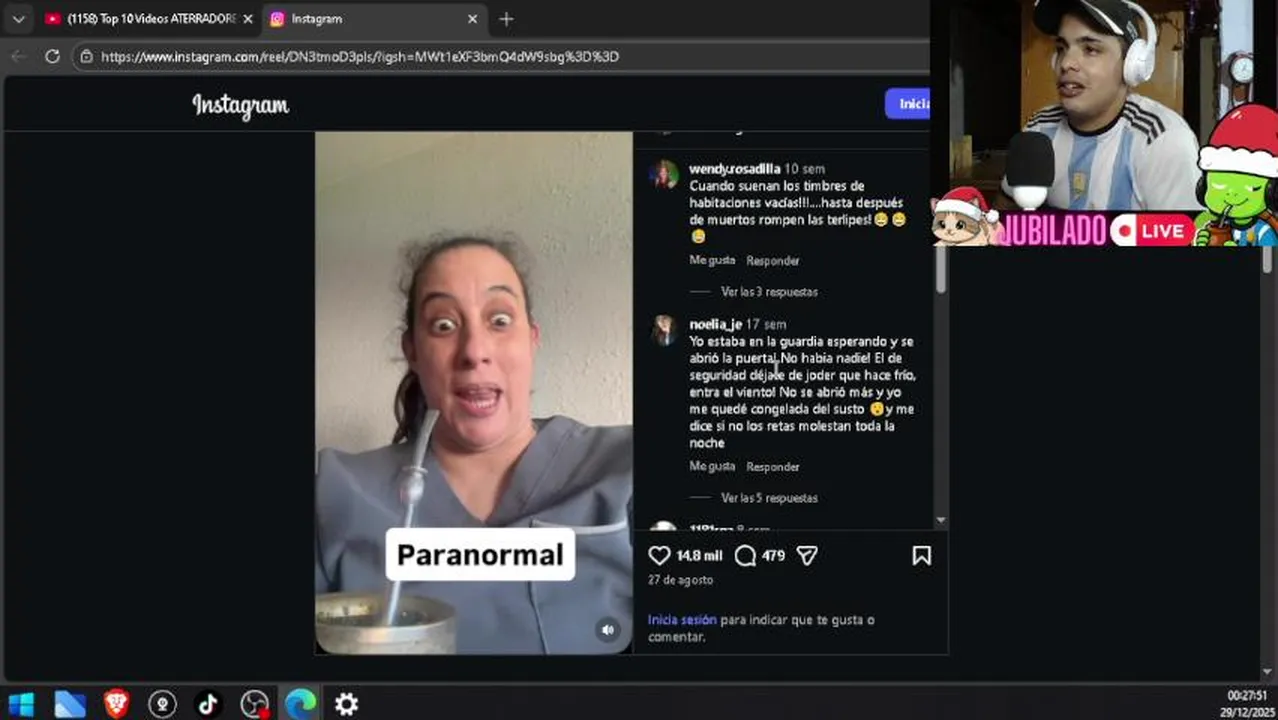The height and width of the screenshot is (720, 1278).
Task: Click the 10 sem timestamp on wendy.rosadilla's comment
Action: pos(804,169)
